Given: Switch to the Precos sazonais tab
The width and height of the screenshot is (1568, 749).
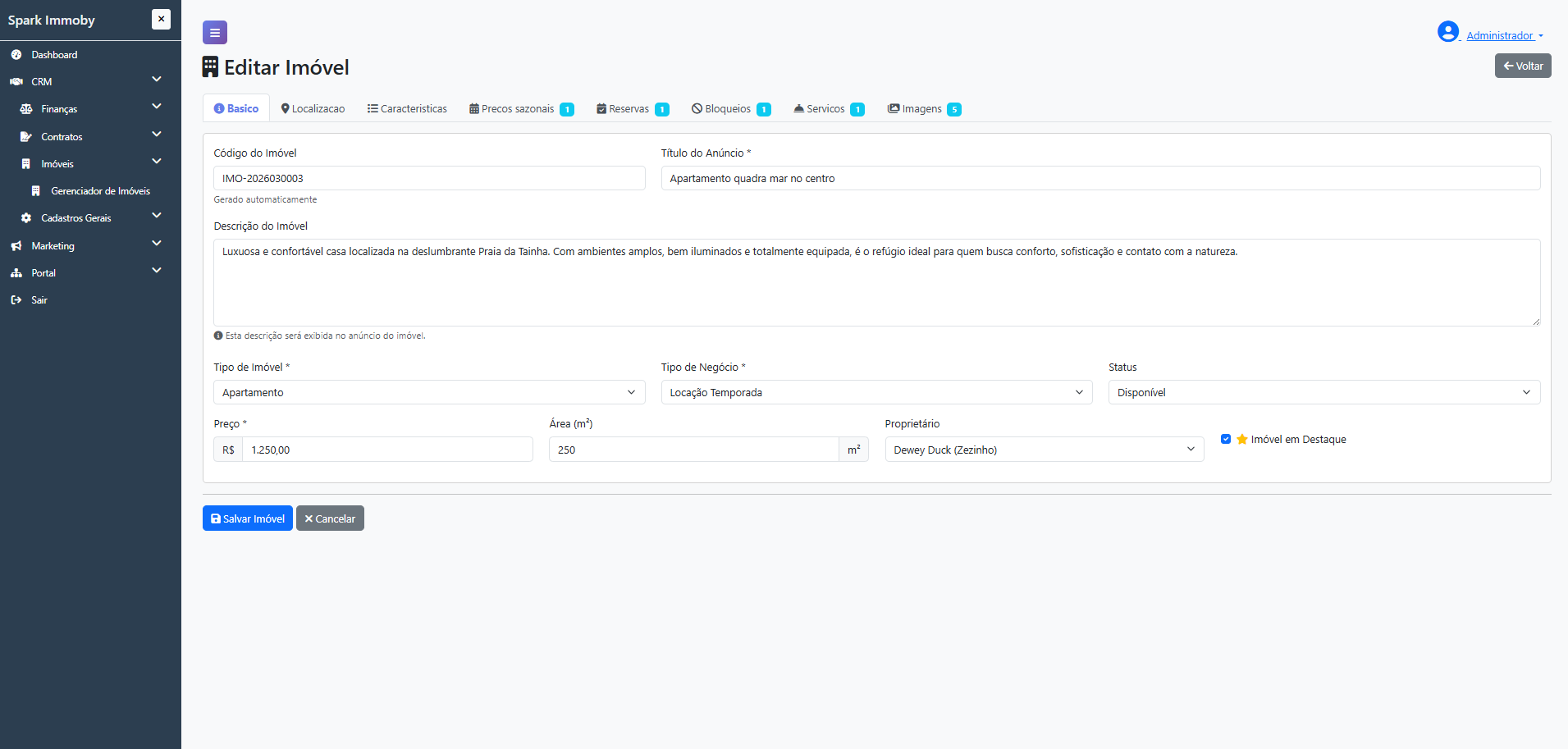Looking at the screenshot, I should (x=521, y=109).
